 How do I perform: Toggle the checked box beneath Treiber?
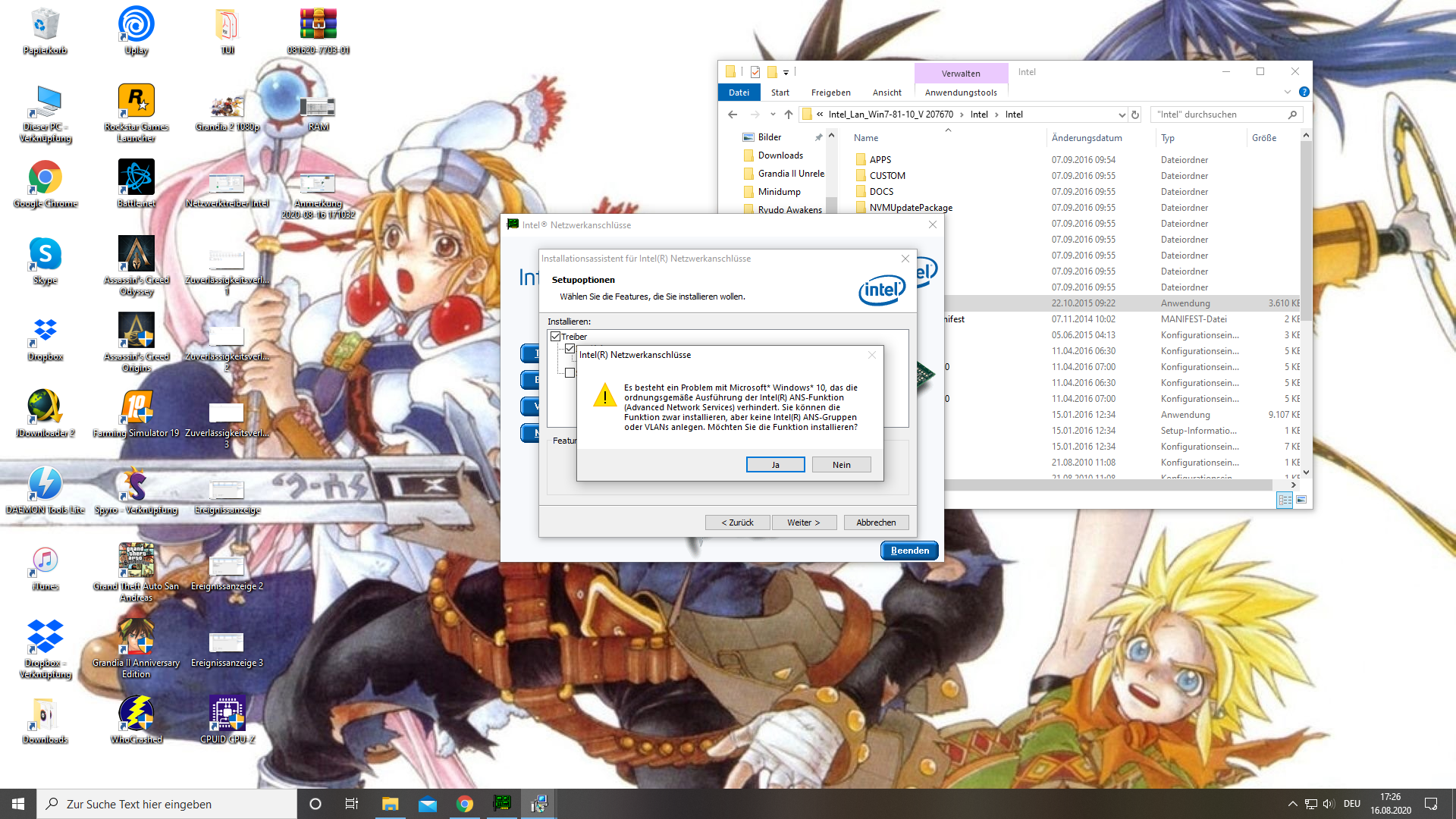point(570,348)
